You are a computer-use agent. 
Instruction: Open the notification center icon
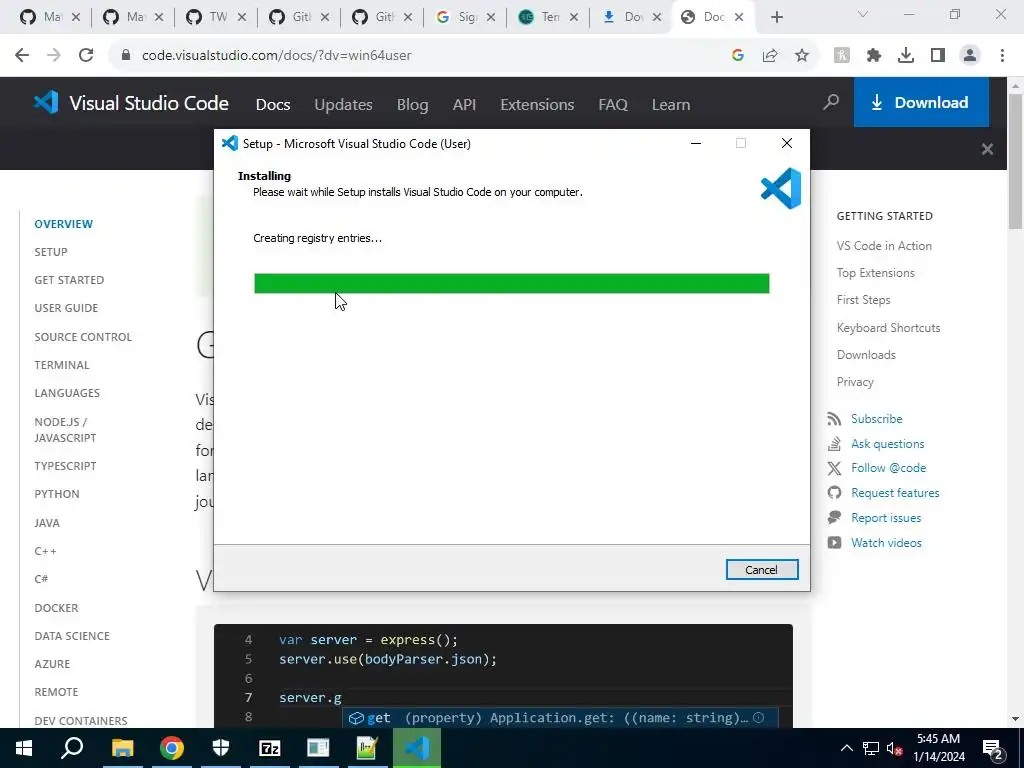[993, 748]
